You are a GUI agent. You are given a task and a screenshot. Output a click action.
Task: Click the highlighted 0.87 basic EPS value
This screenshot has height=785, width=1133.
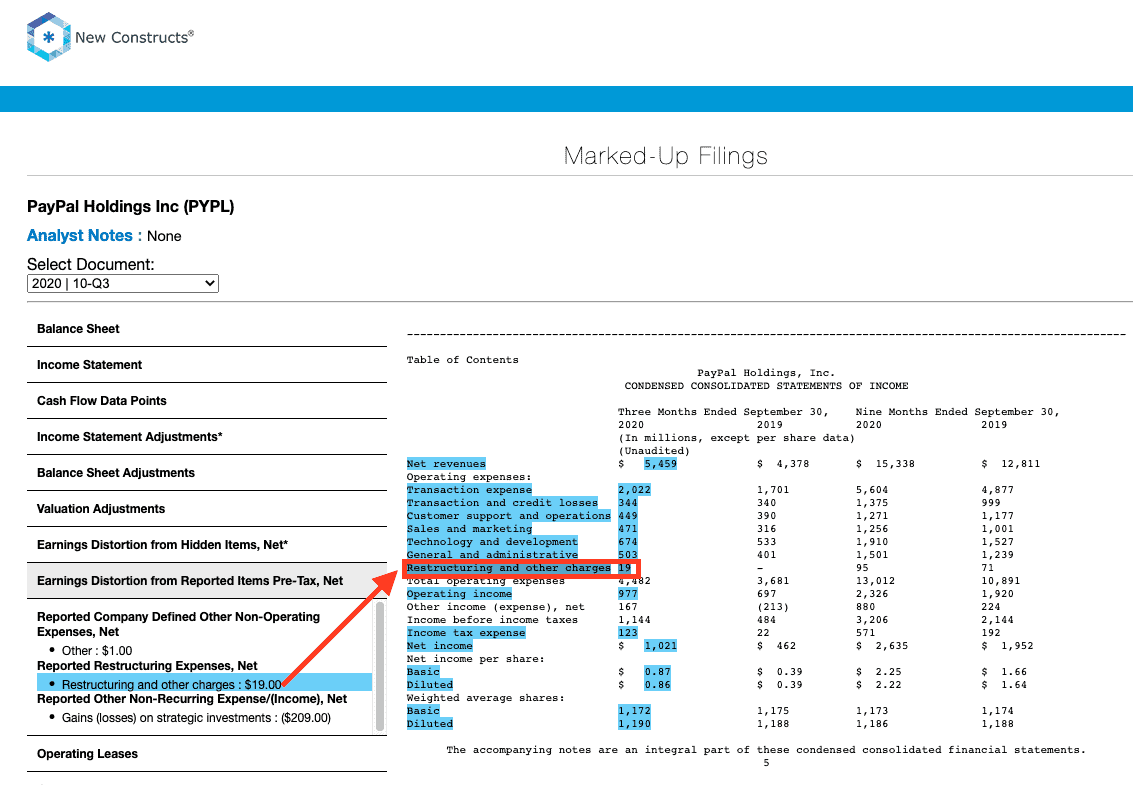click(658, 672)
